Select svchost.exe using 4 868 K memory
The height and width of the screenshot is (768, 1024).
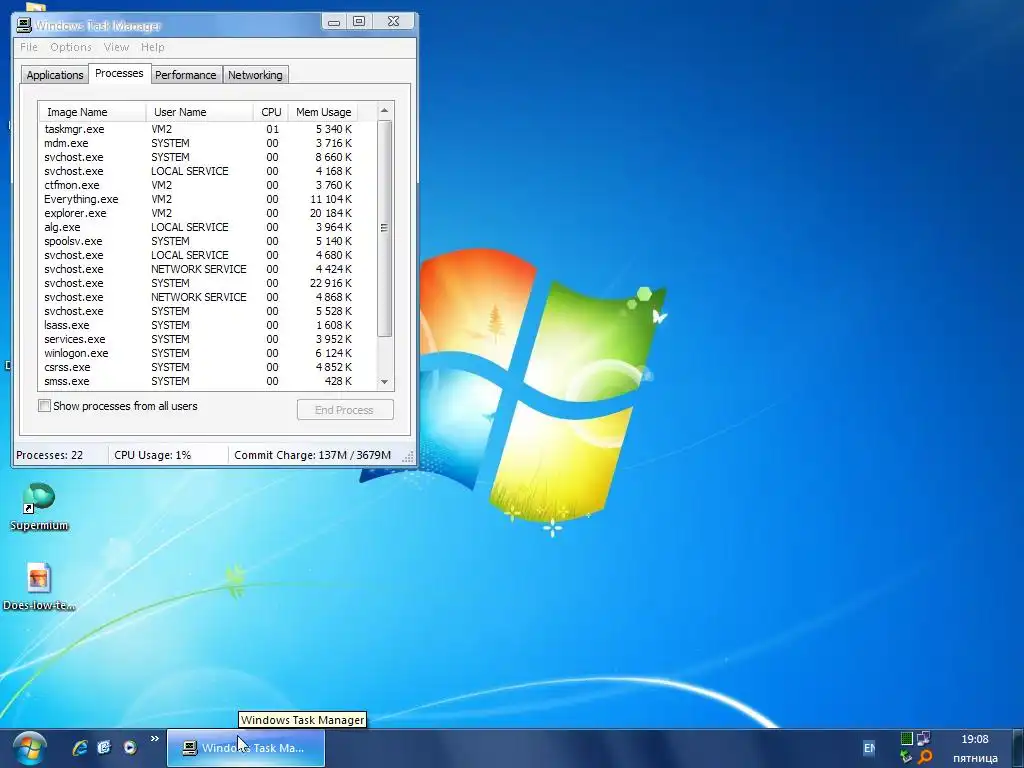pos(198,297)
